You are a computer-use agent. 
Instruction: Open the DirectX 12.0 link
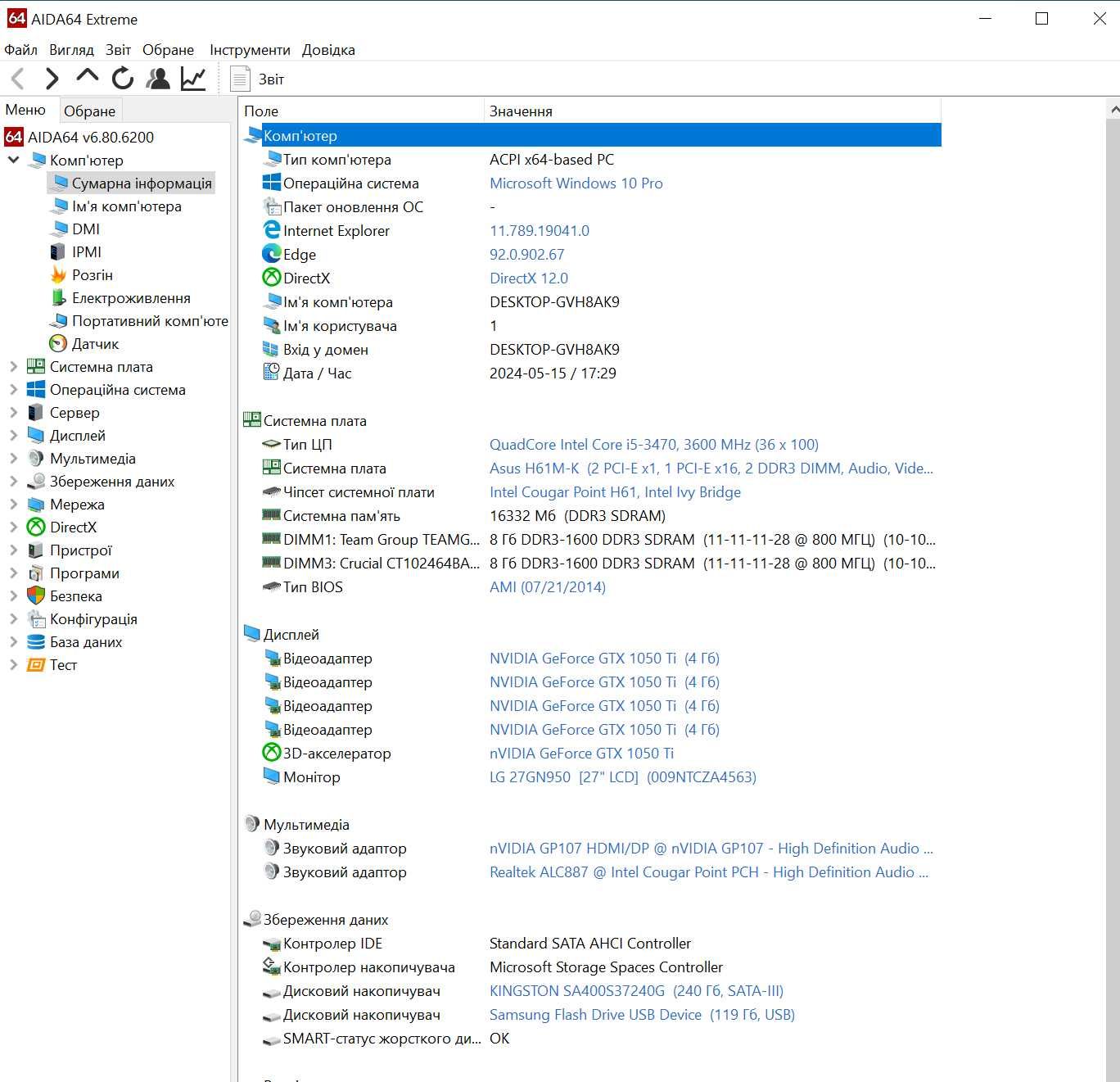pos(529,278)
